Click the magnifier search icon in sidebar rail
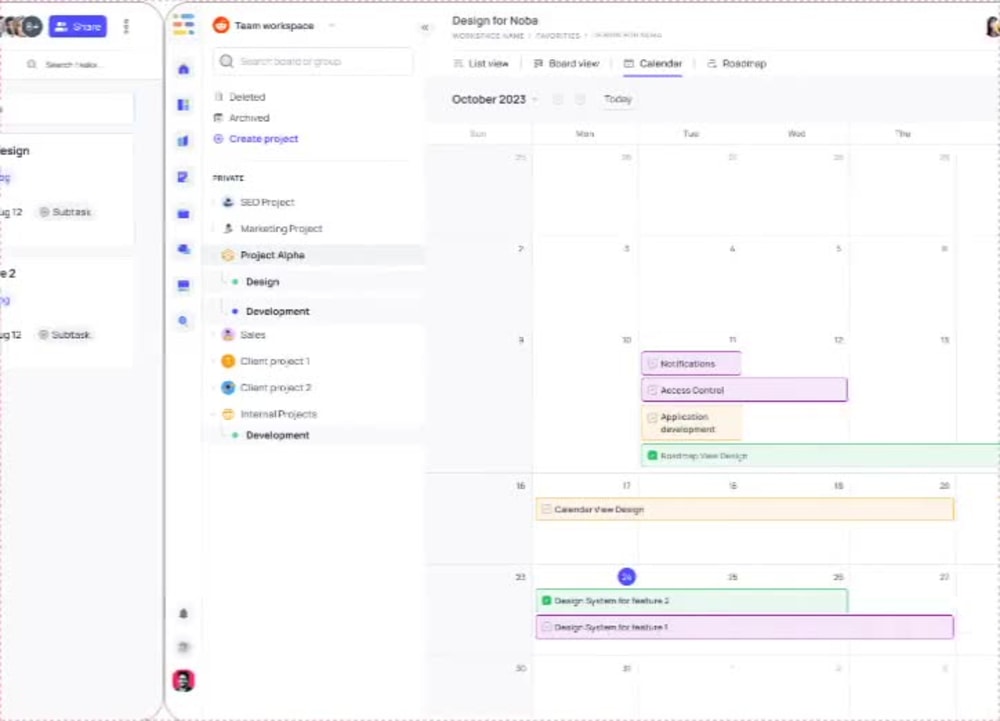This screenshot has width=1000, height=721. click(x=184, y=321)
